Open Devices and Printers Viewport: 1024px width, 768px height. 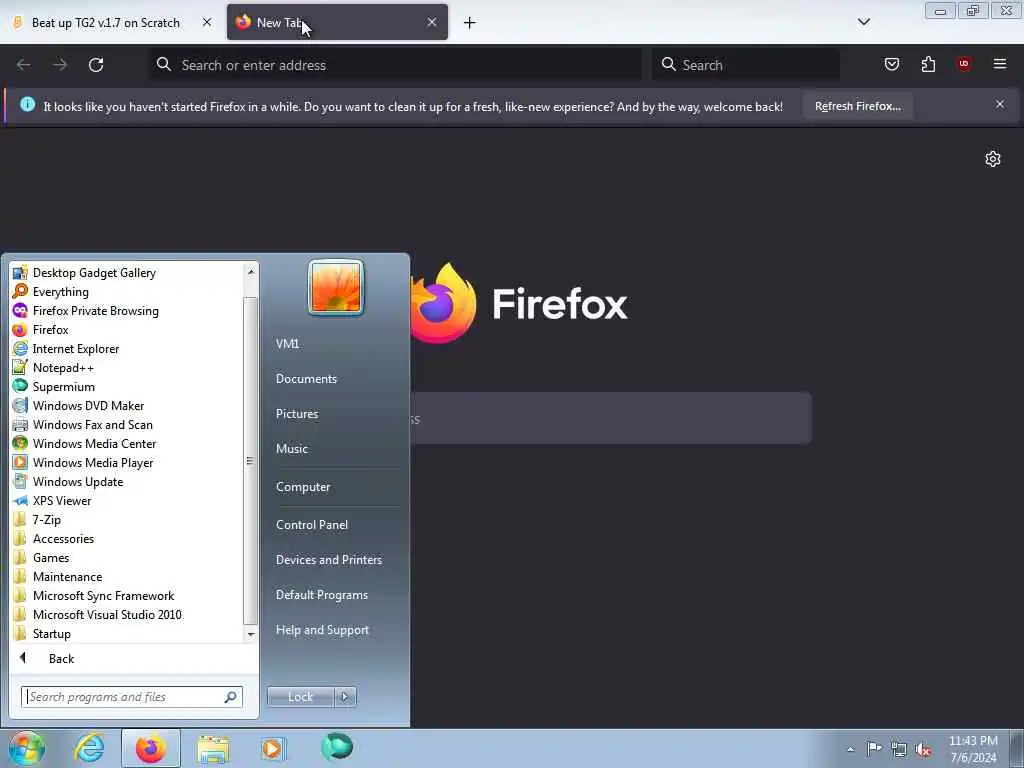point(328,560)
